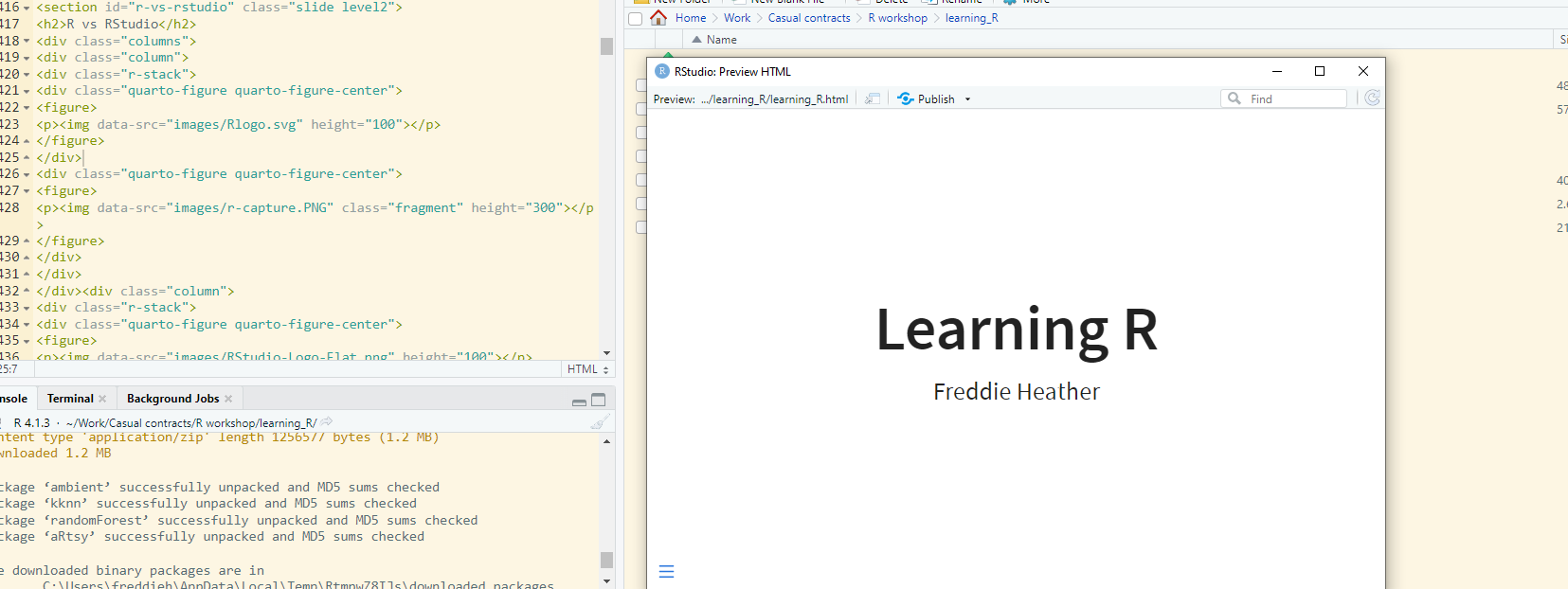Open the Publish dropdown arrow
The width and height of the screenshot is (1568, 589).
tap(967, 99)
